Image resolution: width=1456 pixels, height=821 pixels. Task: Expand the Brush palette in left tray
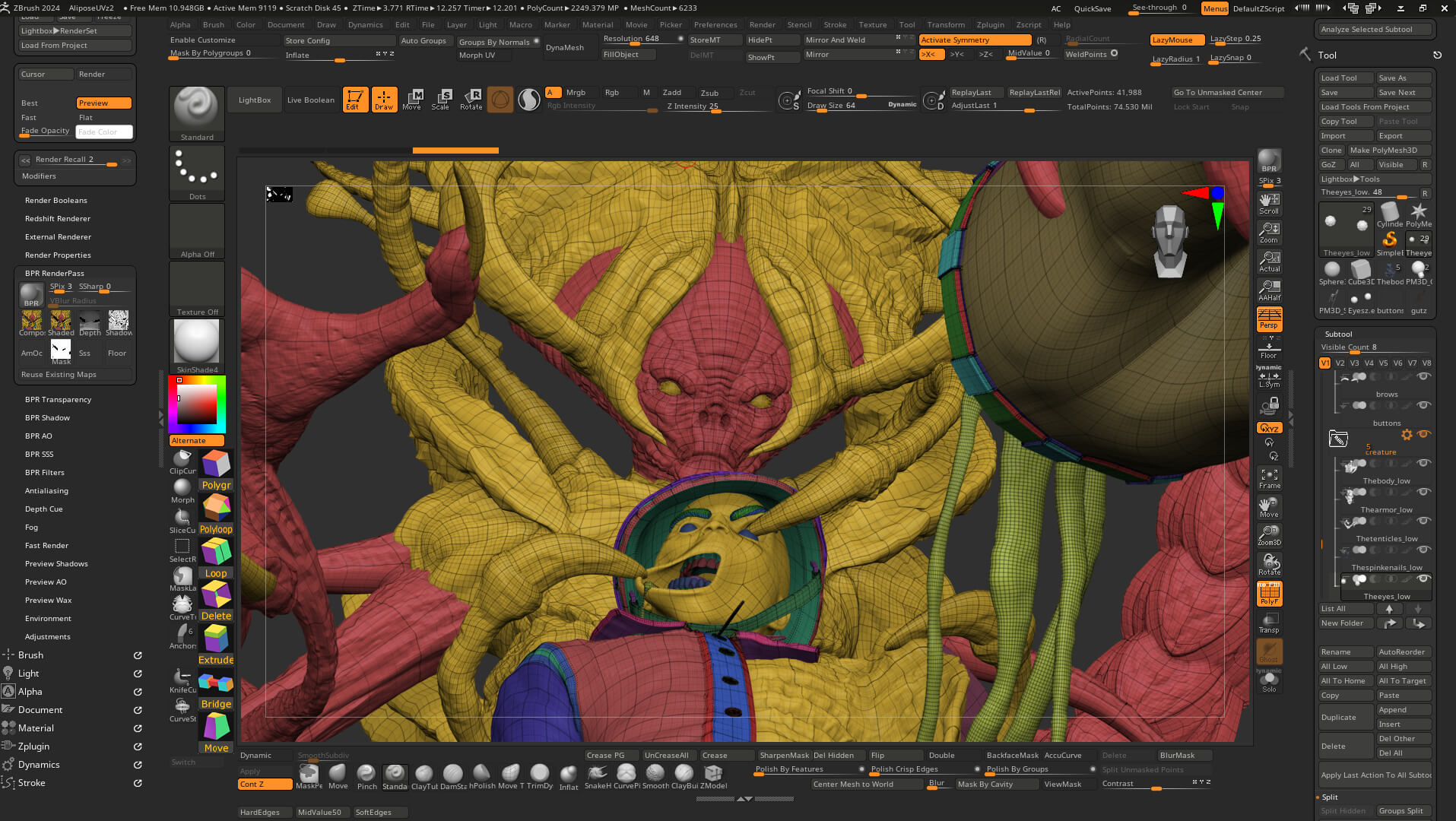point(30,655)
